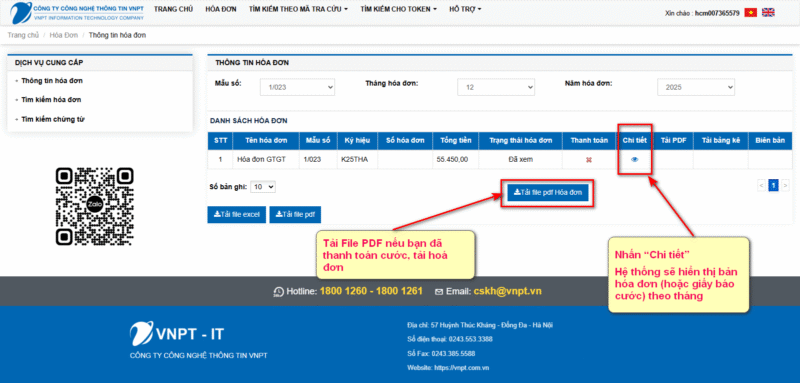Viewport: 800px width, 383px height.
Task: Open the HÓA ĐƠN menu item
Action: click(221, 9)
